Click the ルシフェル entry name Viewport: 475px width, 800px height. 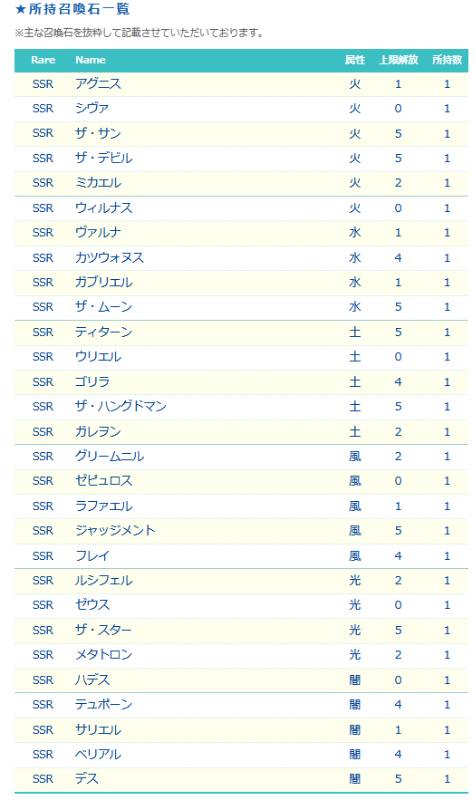(x=104, y=580)
